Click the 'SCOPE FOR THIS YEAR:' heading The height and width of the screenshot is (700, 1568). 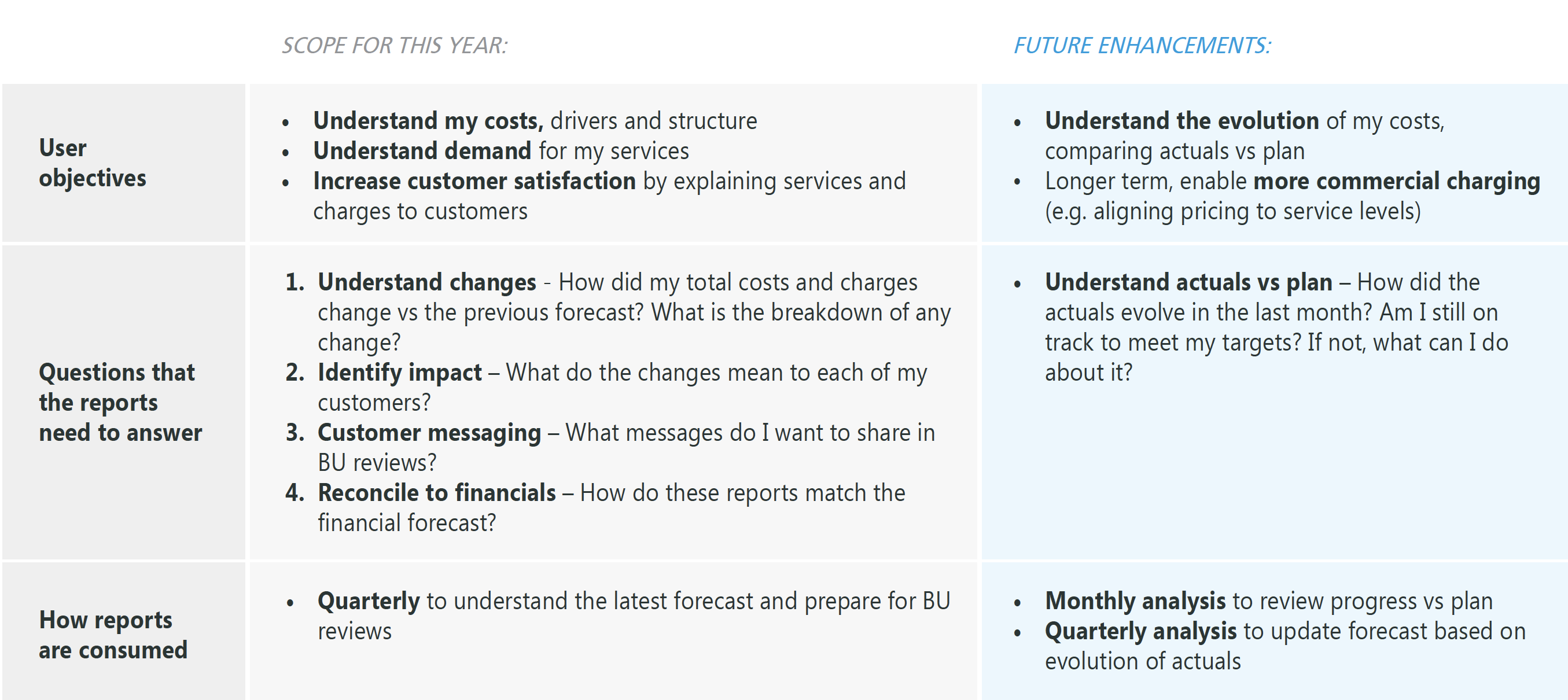tap(395, 46)
